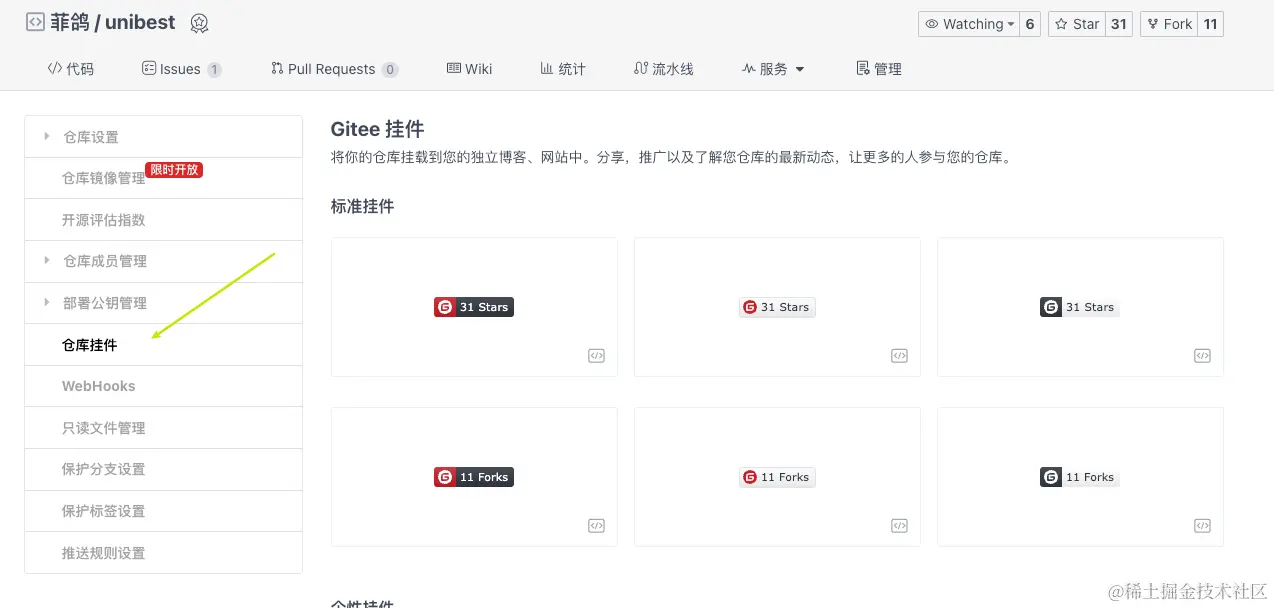Open the Watching dropdown button
The image size is (1274, 608).
969,24
